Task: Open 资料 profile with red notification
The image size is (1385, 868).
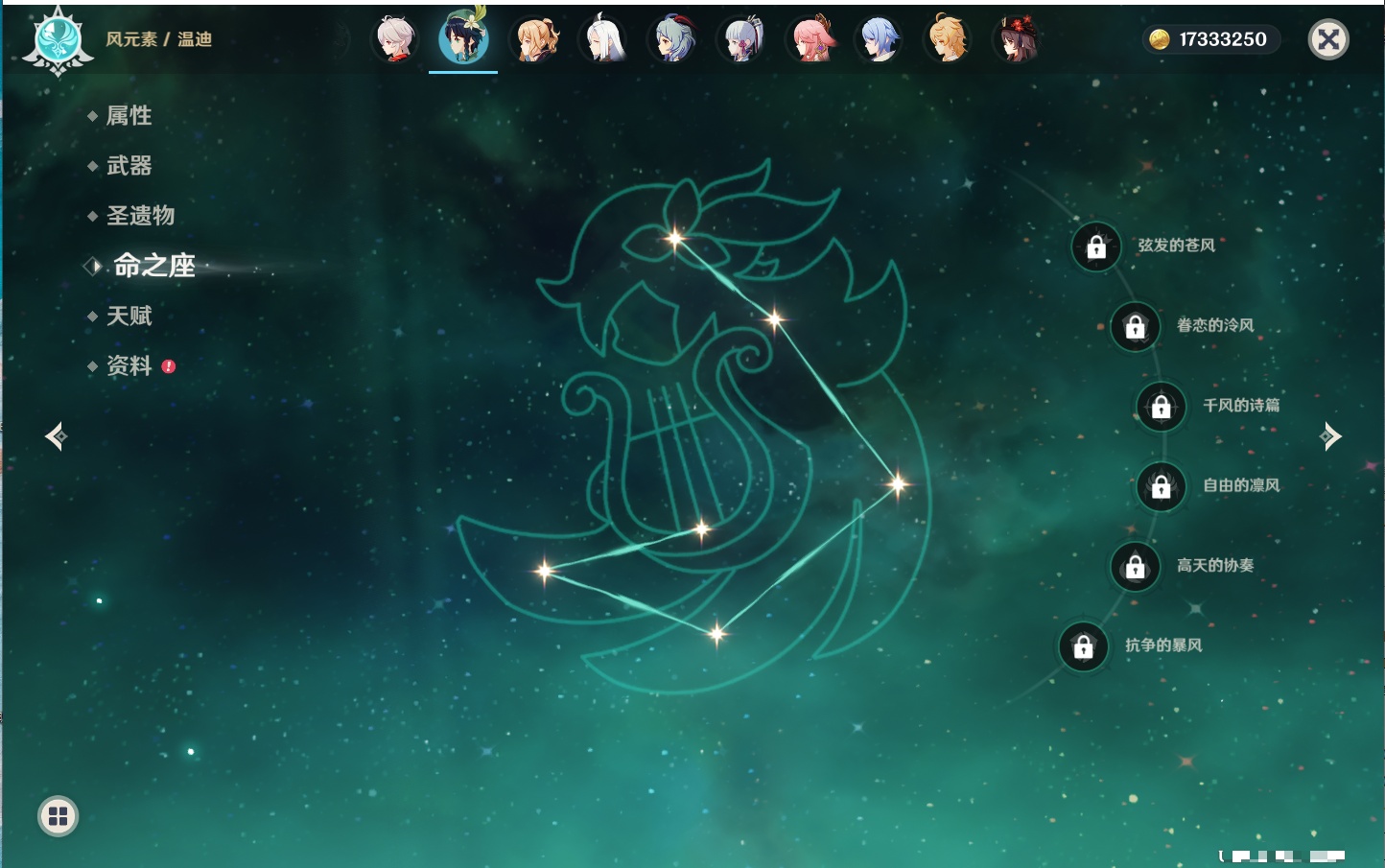Action: click(129, 366)
